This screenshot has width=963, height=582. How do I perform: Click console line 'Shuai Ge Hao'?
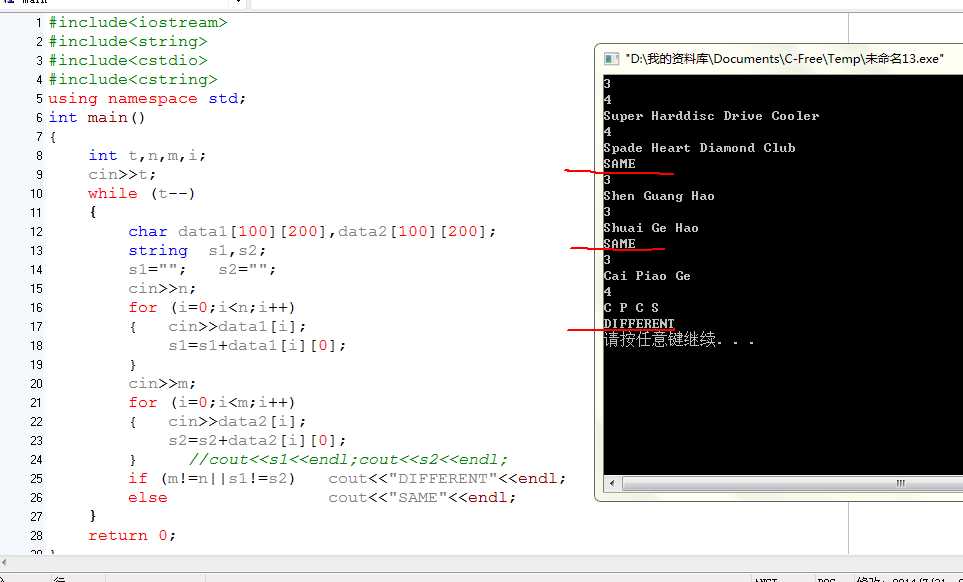coord(651,228)
